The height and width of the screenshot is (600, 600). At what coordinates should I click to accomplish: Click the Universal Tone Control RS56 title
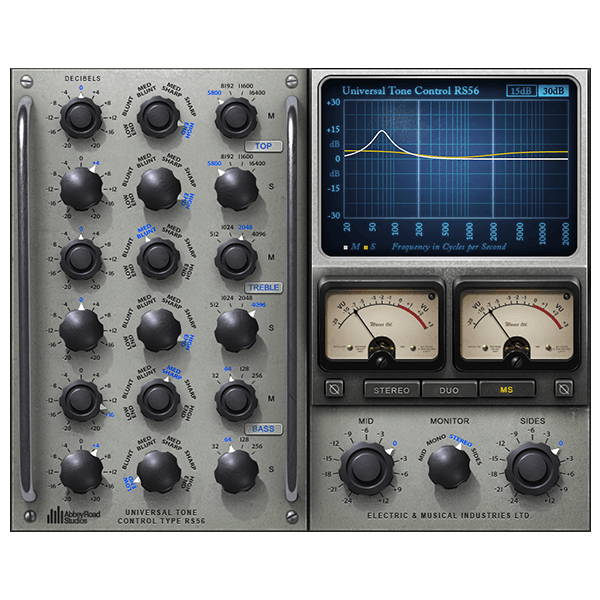pos(410,91)
